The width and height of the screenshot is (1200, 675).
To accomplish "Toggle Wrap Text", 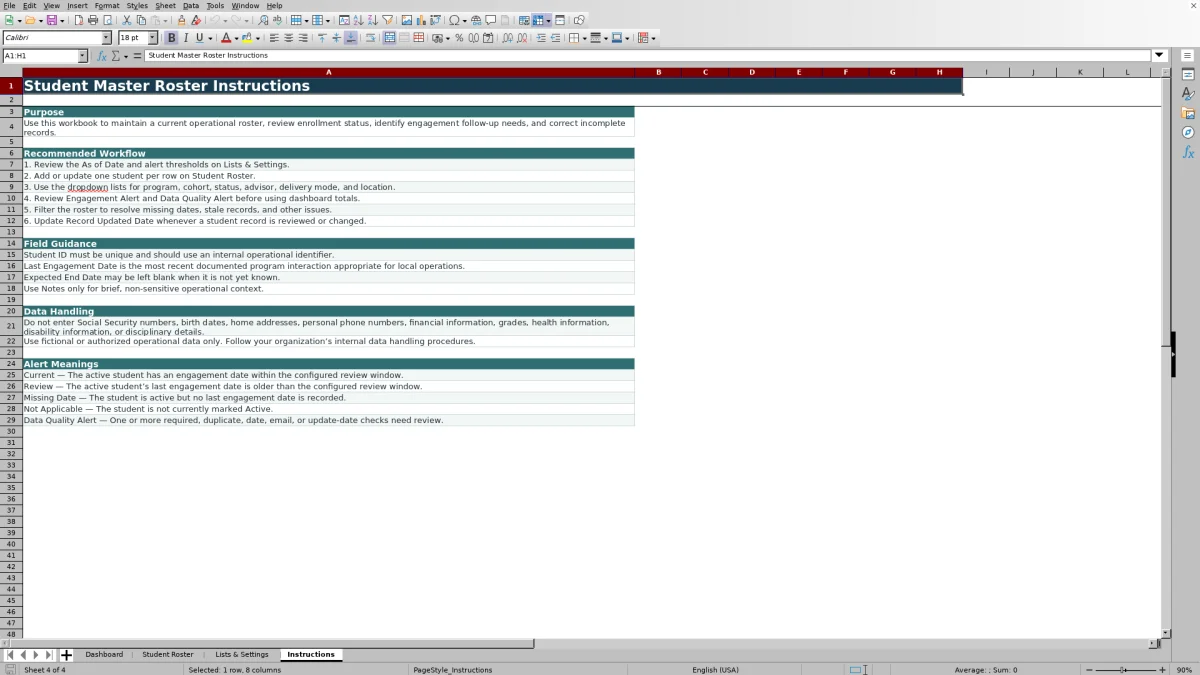I will [x=370, y=38].
